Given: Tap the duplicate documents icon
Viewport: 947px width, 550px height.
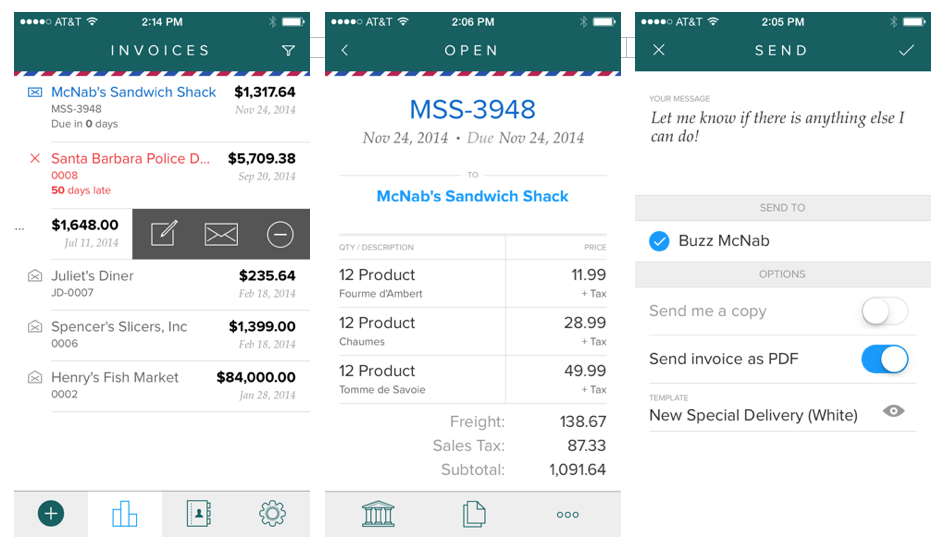Looking at the screenshot, I should pyautogui.click(x=474, y=514).
